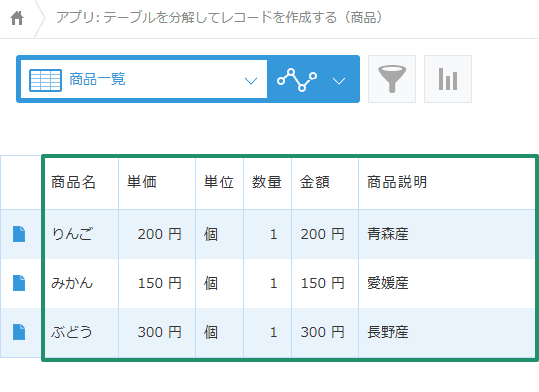539x392 pixels.
Task: Click the app breadcrumb title link
Action: pos(219,18)
